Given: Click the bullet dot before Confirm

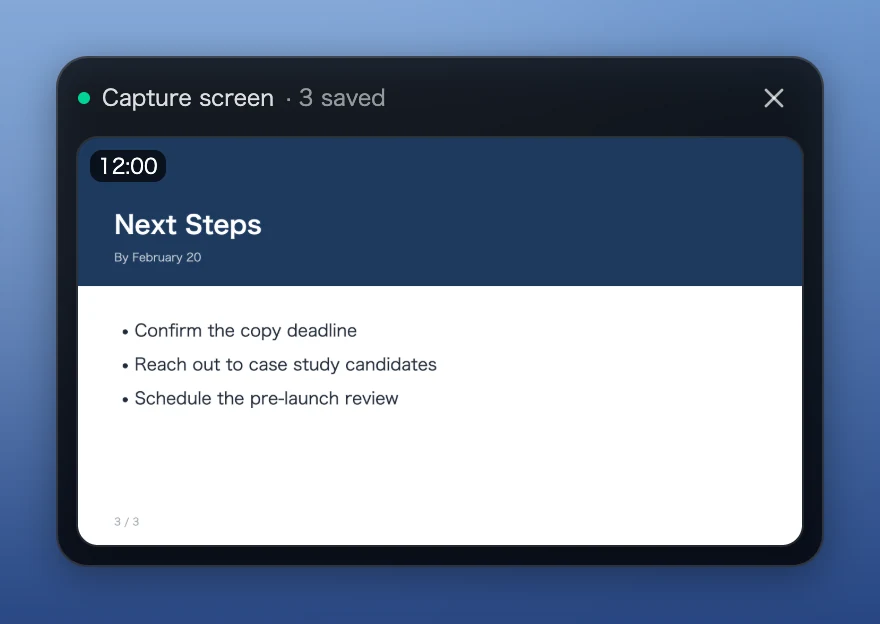Looking at the screenshot, I should (x=125, y=332).
